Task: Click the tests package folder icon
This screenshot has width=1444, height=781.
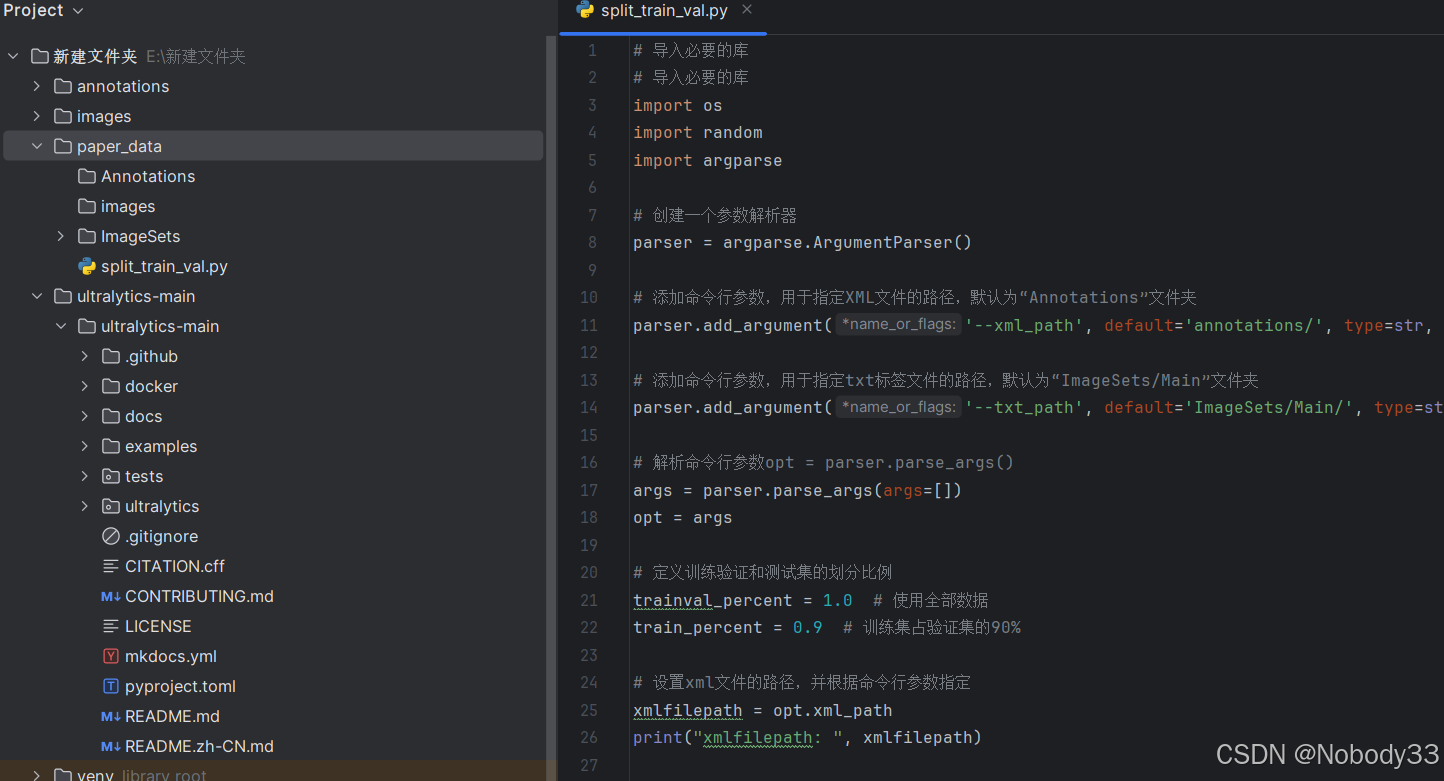Action: (x=111, y=476)
